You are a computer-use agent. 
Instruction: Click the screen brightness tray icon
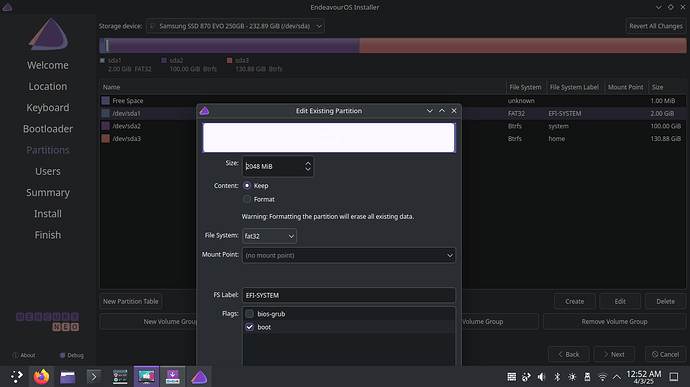[572, 377]
